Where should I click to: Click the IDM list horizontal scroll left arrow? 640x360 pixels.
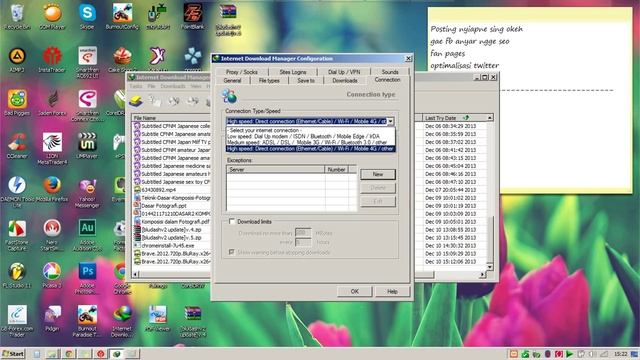[x=135, y=275]
